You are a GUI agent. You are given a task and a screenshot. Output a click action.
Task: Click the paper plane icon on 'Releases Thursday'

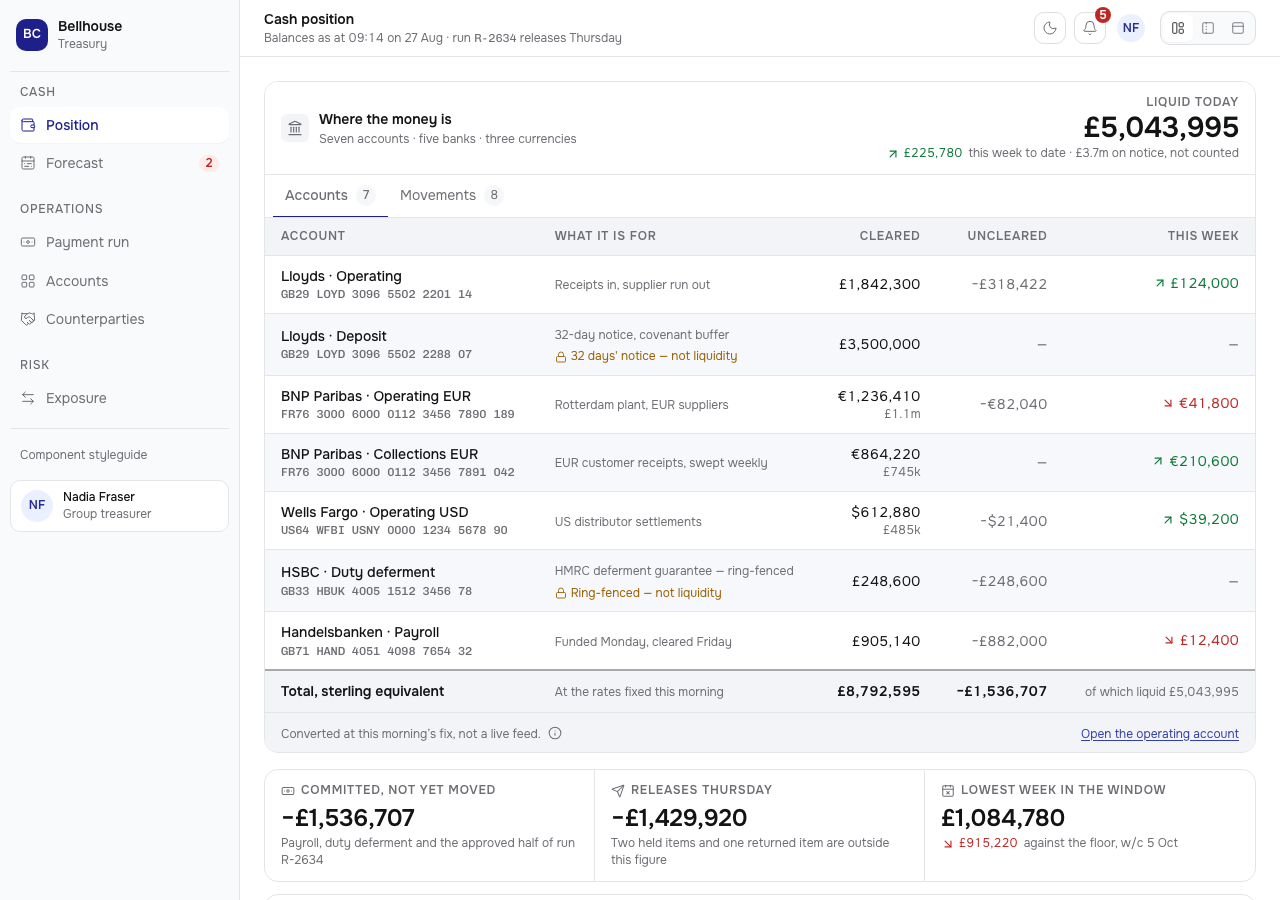pyautogui.click(x=618, y=790)
